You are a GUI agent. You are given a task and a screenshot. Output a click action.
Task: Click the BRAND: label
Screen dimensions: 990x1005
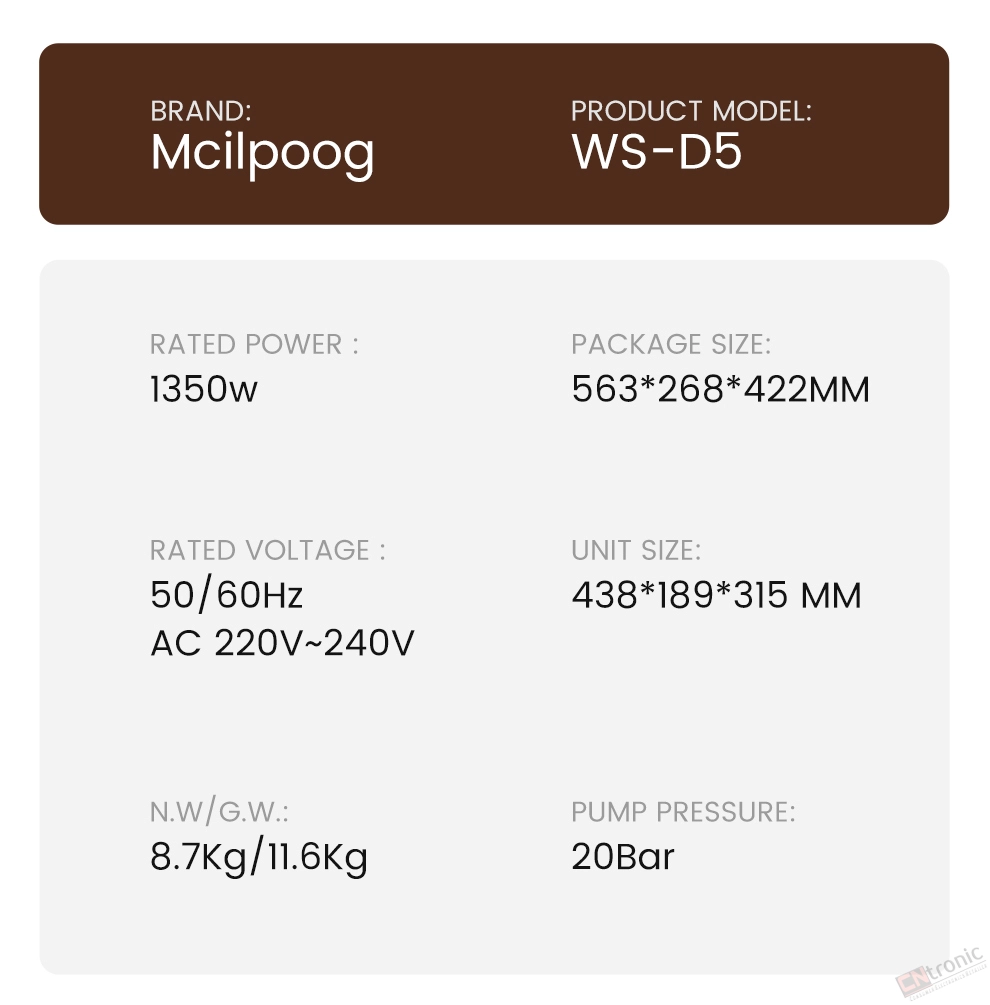(x=201, y=111)
